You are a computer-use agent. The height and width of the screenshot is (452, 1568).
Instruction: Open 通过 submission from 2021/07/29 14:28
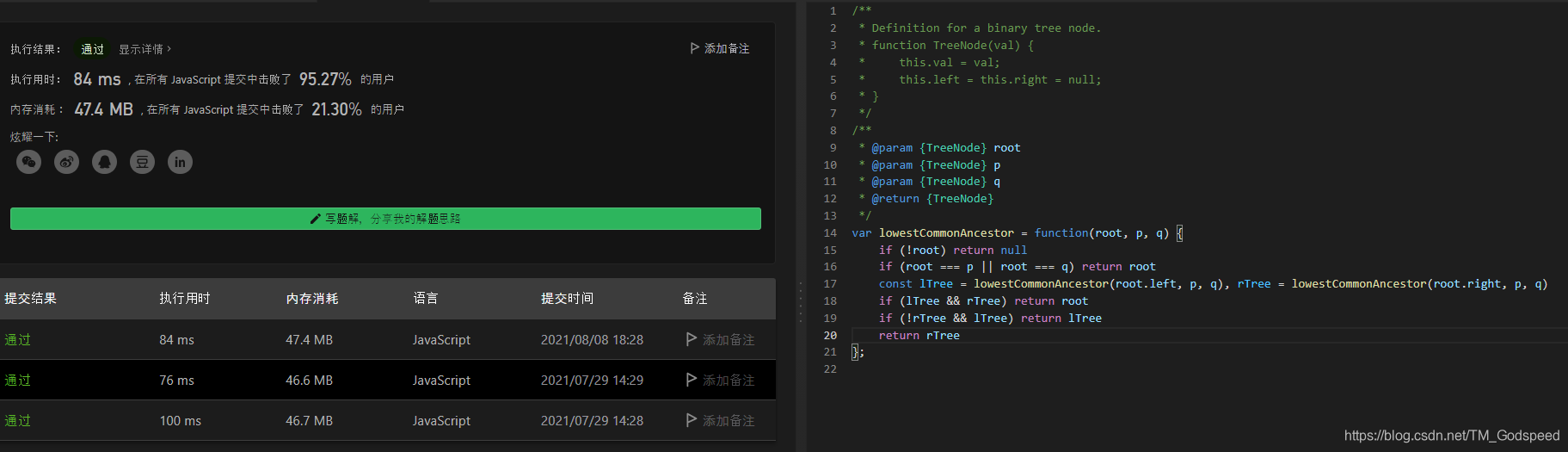[18, 420]
